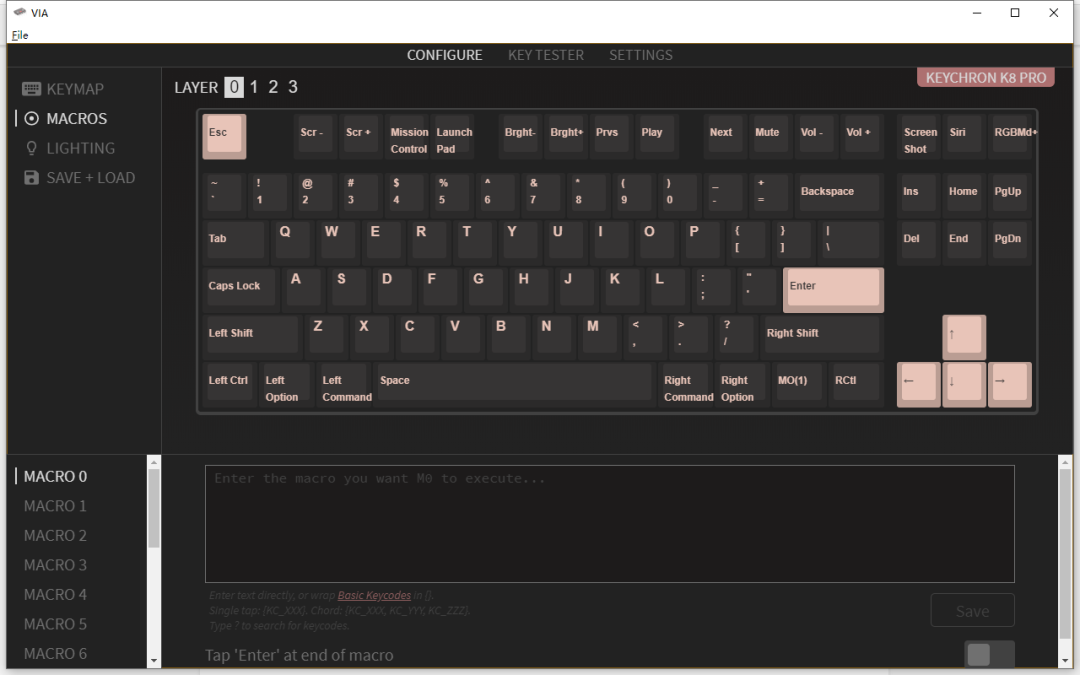Select Macro 4 in the list

tap(55, 595)
